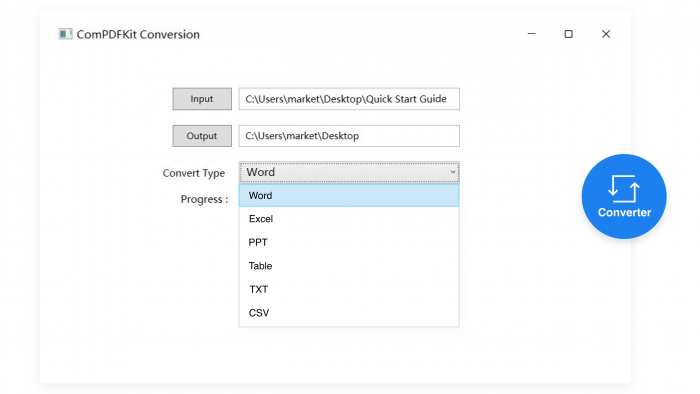Click the Convert Type label
The width and height of the screenshot is (700, 394).
(194, 173)
